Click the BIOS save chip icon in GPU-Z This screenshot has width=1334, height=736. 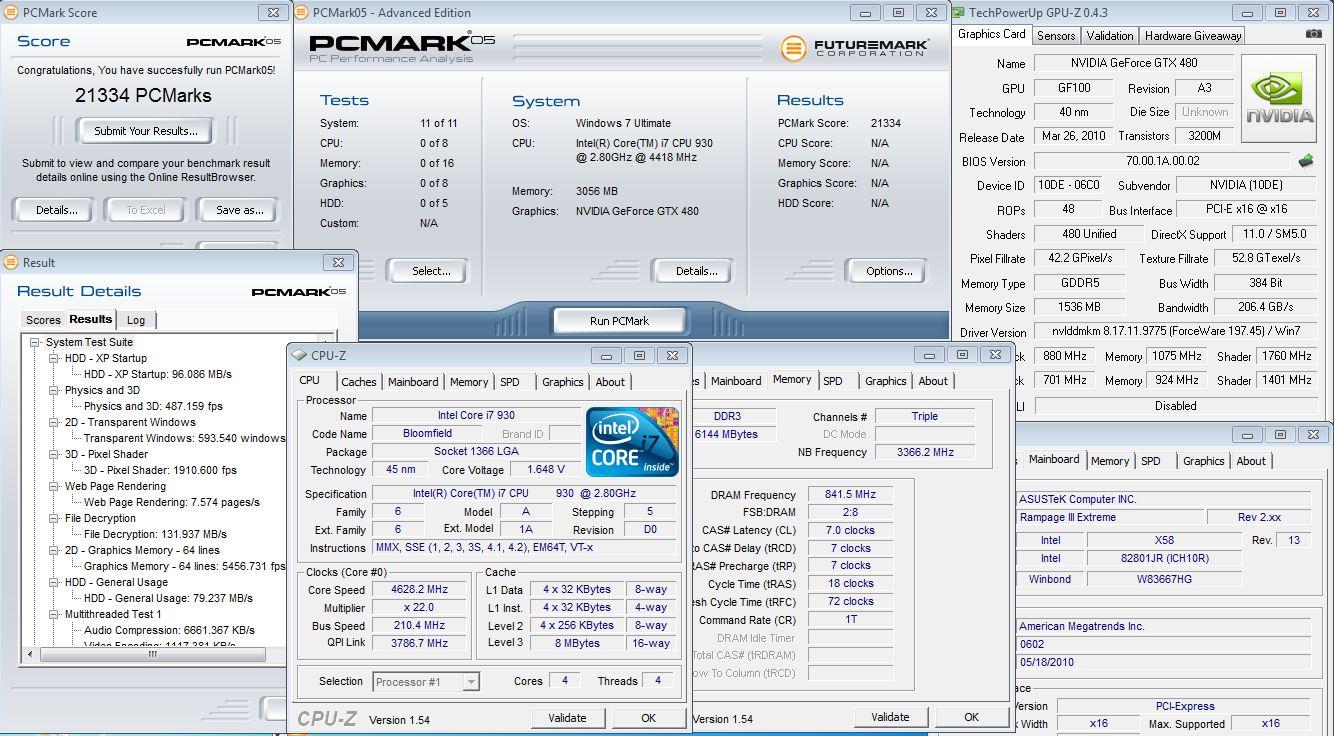point(1306,160)
